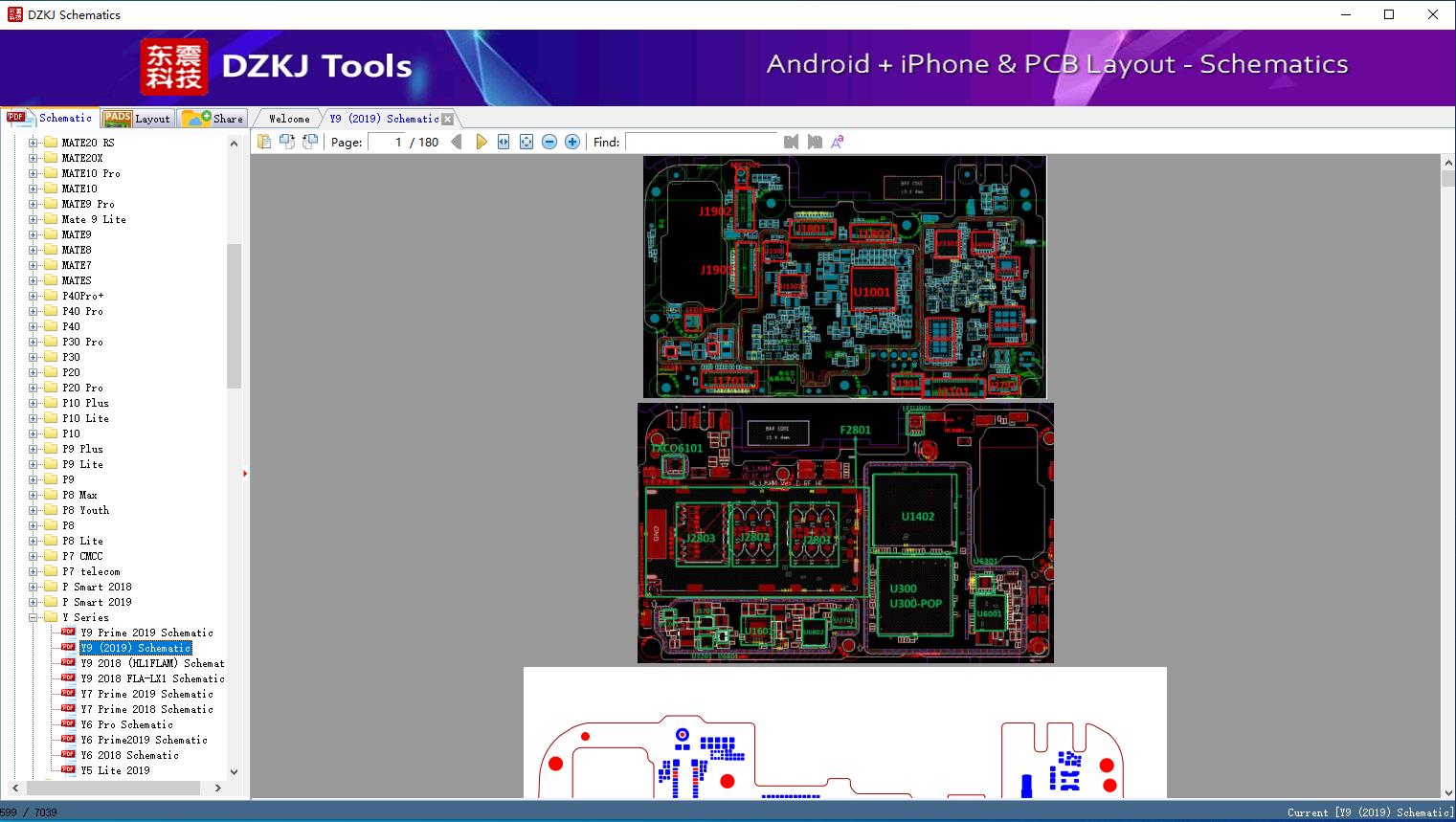This screenshot has height=822, width=1456.
Task: Select the P Smart 2018 folder
Action: [97, 587]
